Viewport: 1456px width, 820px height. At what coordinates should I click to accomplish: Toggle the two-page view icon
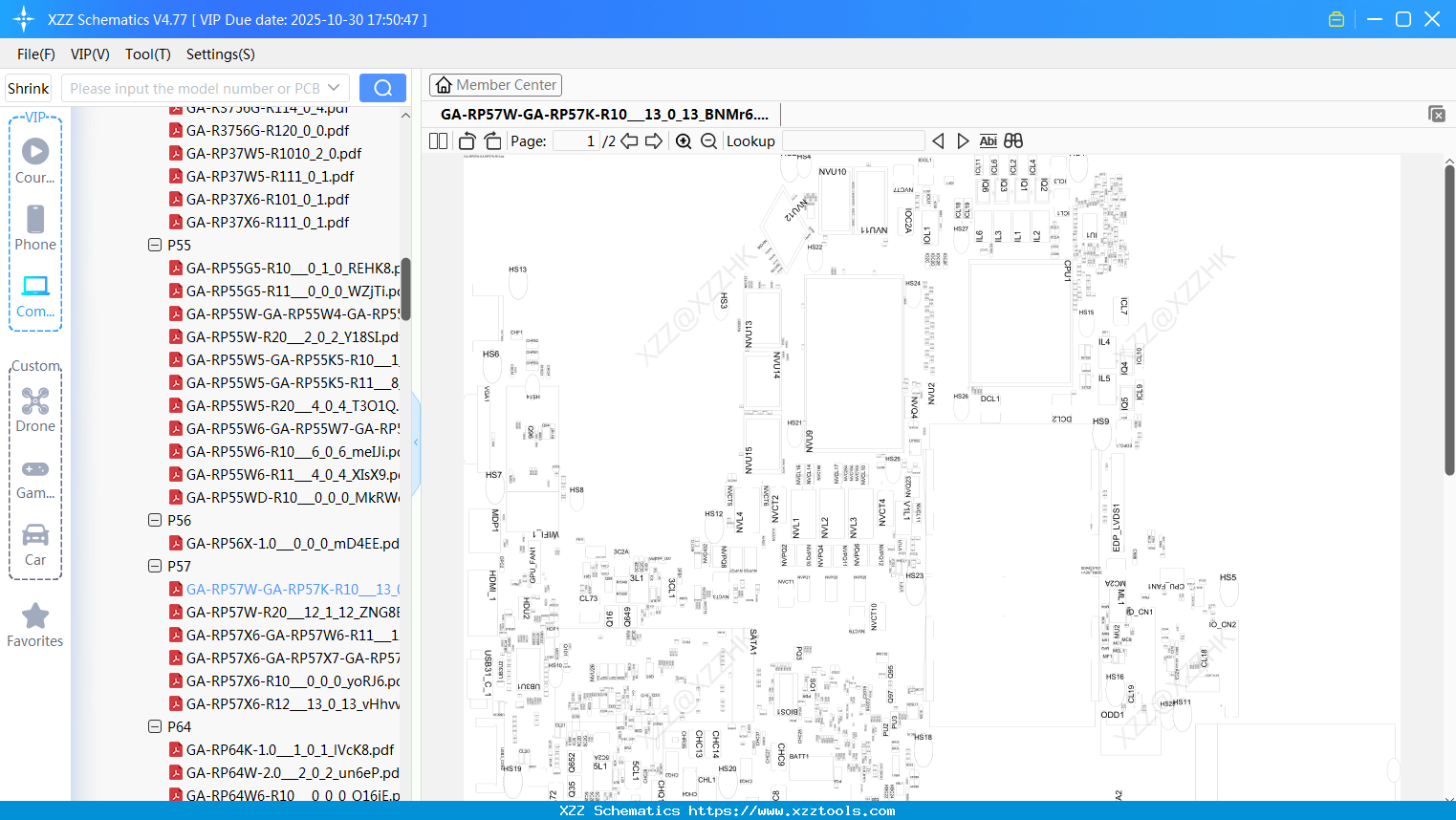[x=439, y=140]
